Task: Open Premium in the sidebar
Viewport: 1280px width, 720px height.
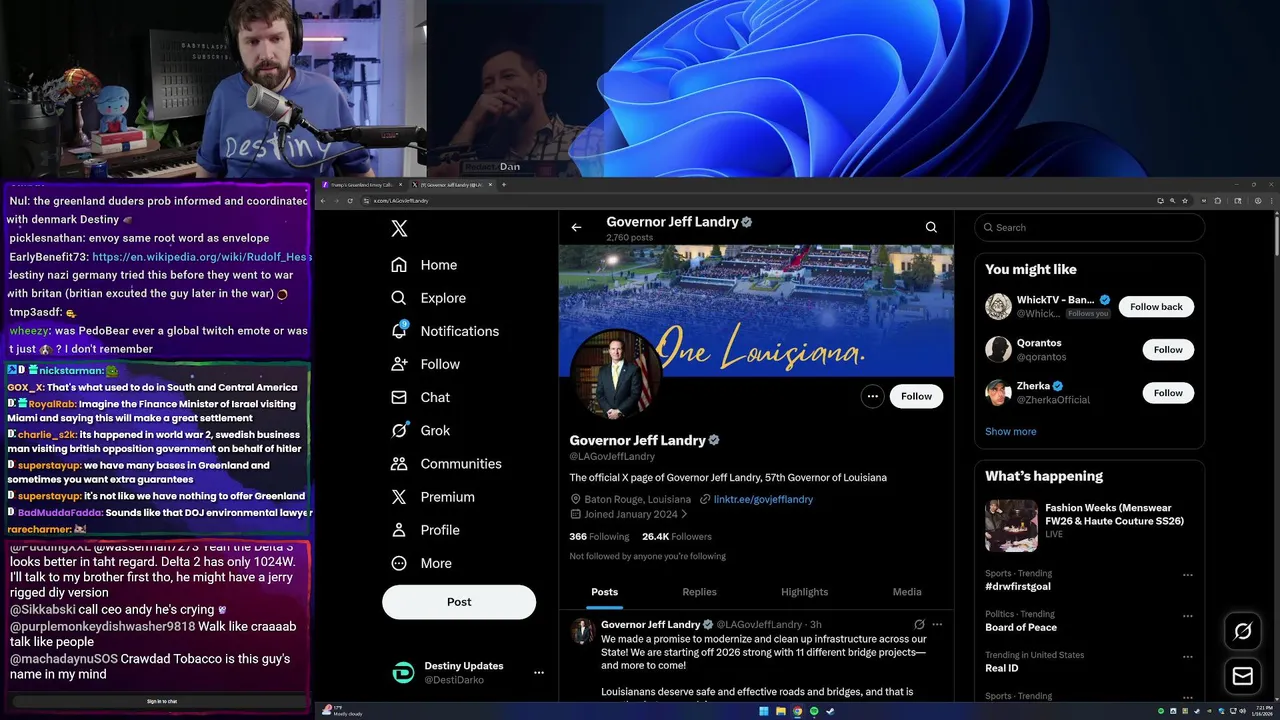Action: coord(433,497)
